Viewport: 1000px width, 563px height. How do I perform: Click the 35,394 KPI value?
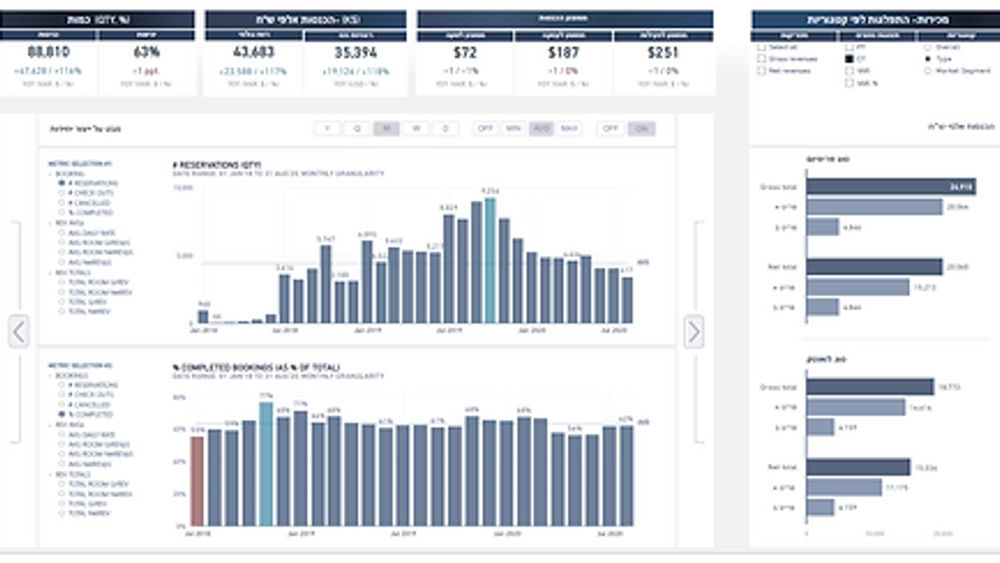pyautogui.click(x=356, y=52)
